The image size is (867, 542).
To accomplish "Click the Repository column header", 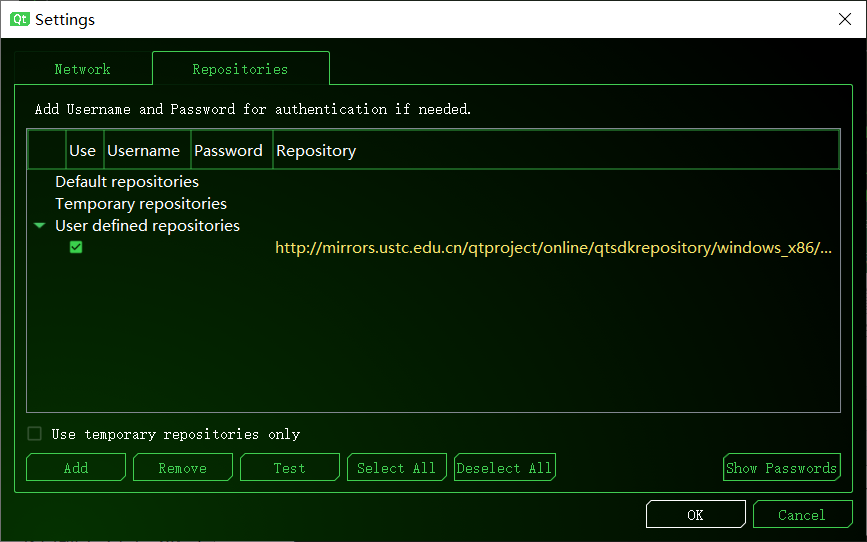I will 556,150.
